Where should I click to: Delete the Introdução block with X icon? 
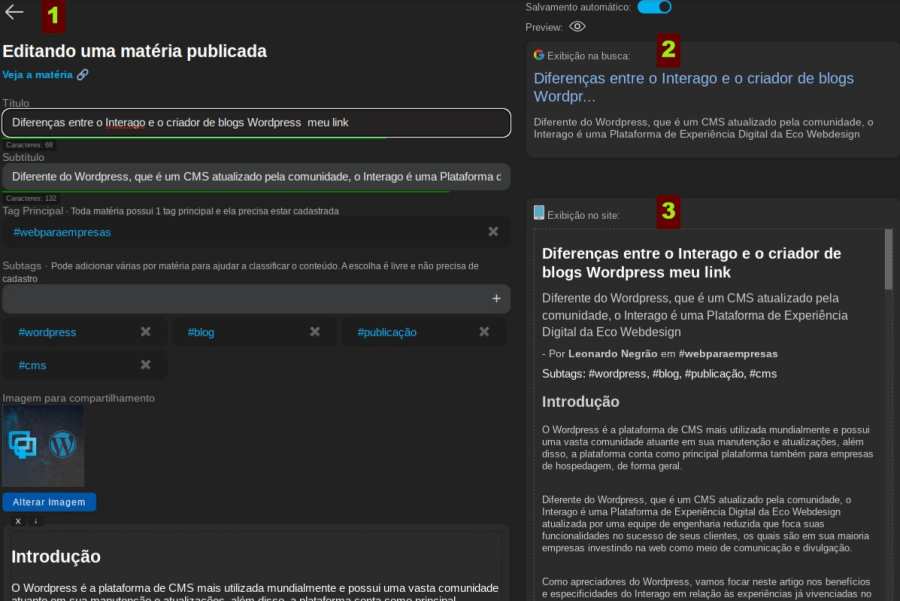coord(18,521)
